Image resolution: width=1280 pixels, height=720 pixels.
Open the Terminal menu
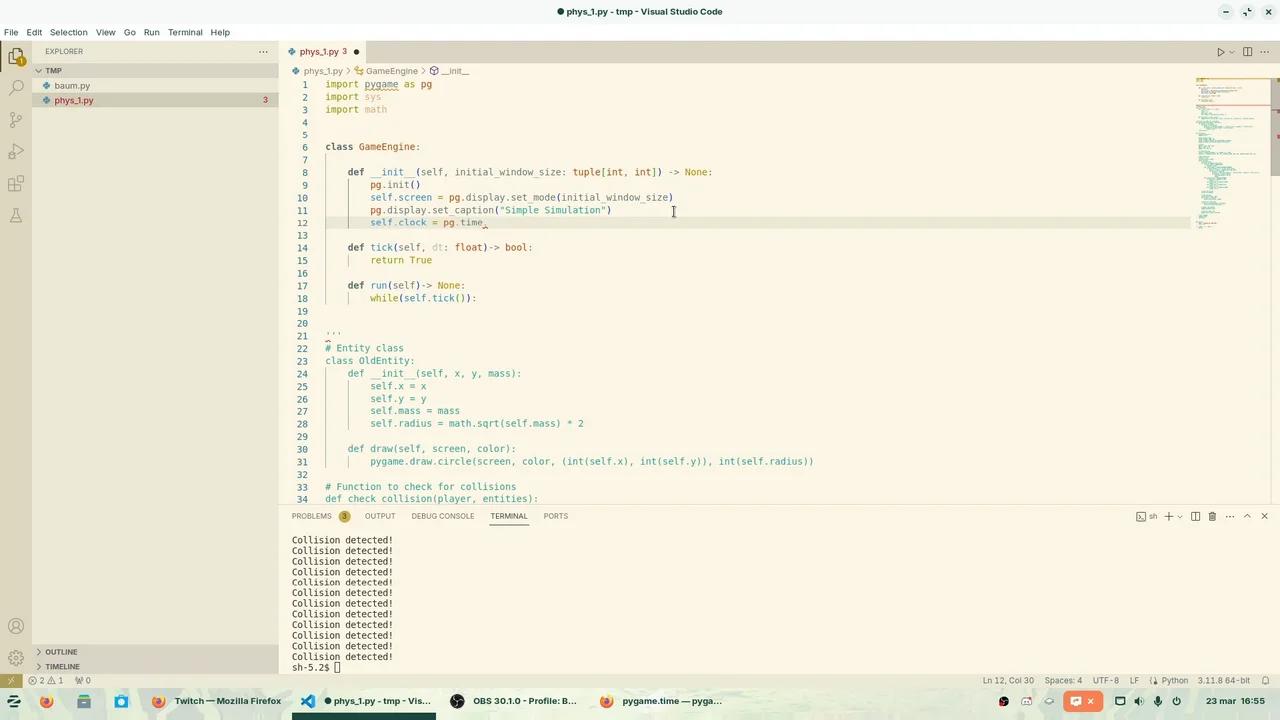pyautogui.click(x=184, y=32)
